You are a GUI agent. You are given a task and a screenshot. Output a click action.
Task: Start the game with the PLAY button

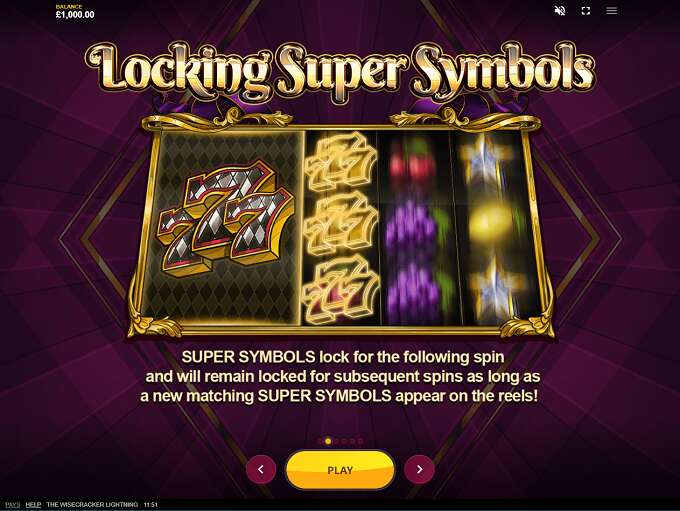[x=340, y=470]
